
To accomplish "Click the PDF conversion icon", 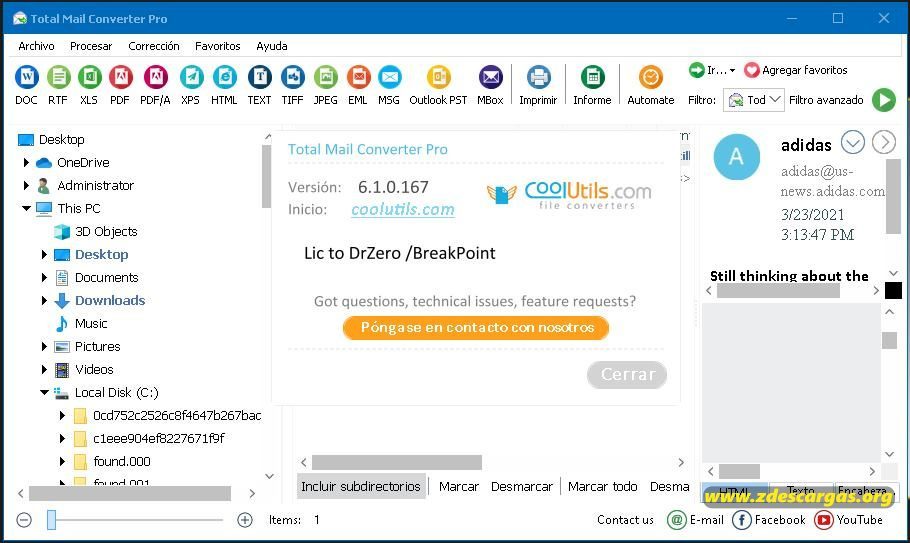I will (x=121, y=77).
